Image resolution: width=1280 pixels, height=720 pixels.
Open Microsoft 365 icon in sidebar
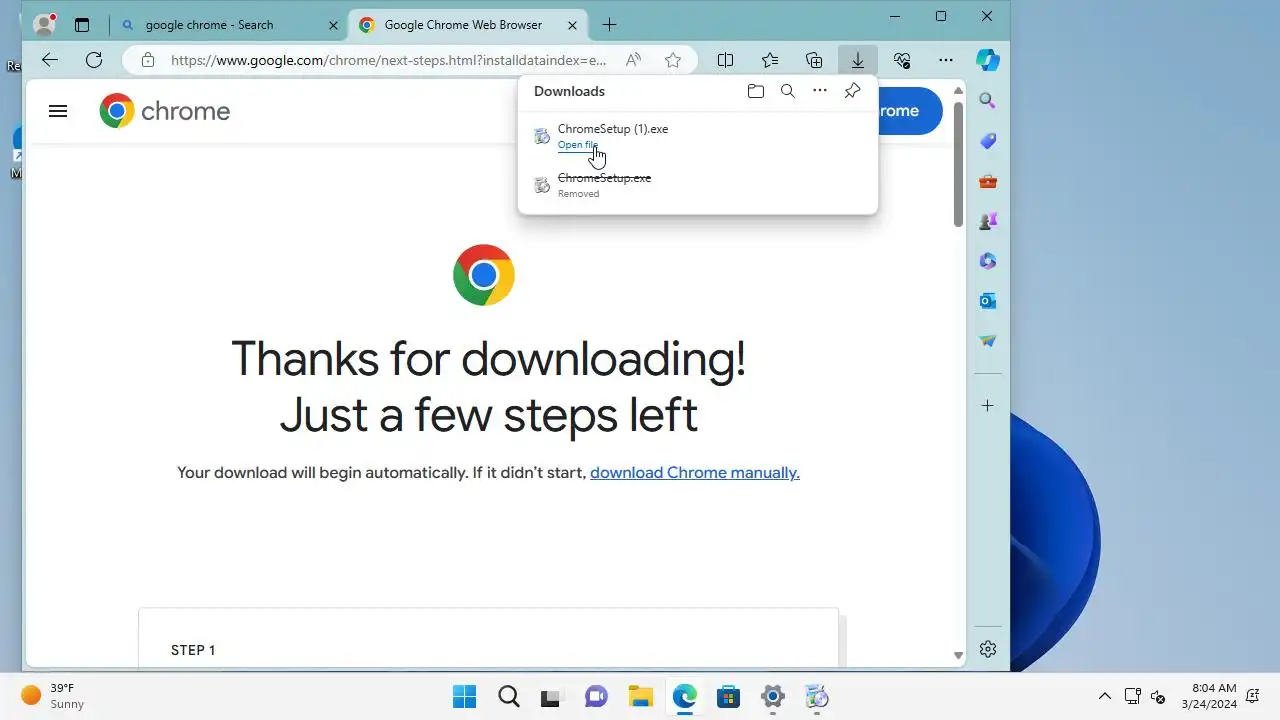pyautogui.click(x=988, y=261)
